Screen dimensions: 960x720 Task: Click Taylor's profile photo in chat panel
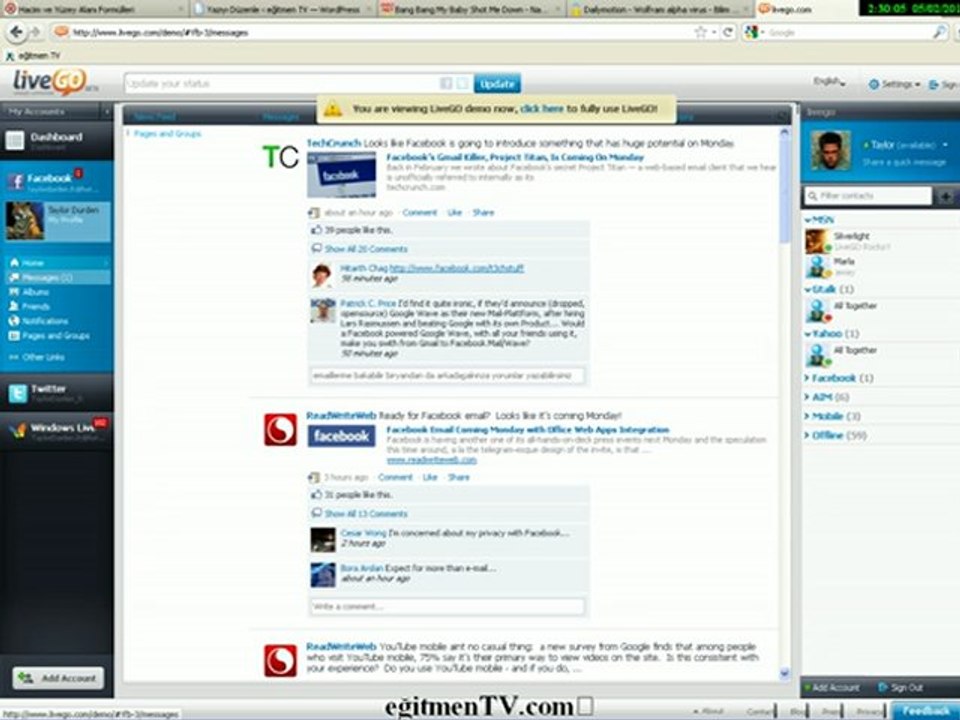point(830,151)
